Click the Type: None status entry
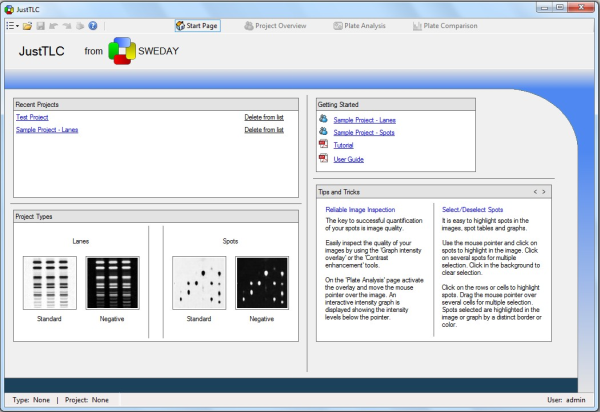The image size is (600, 412). [x=31, y=400]
